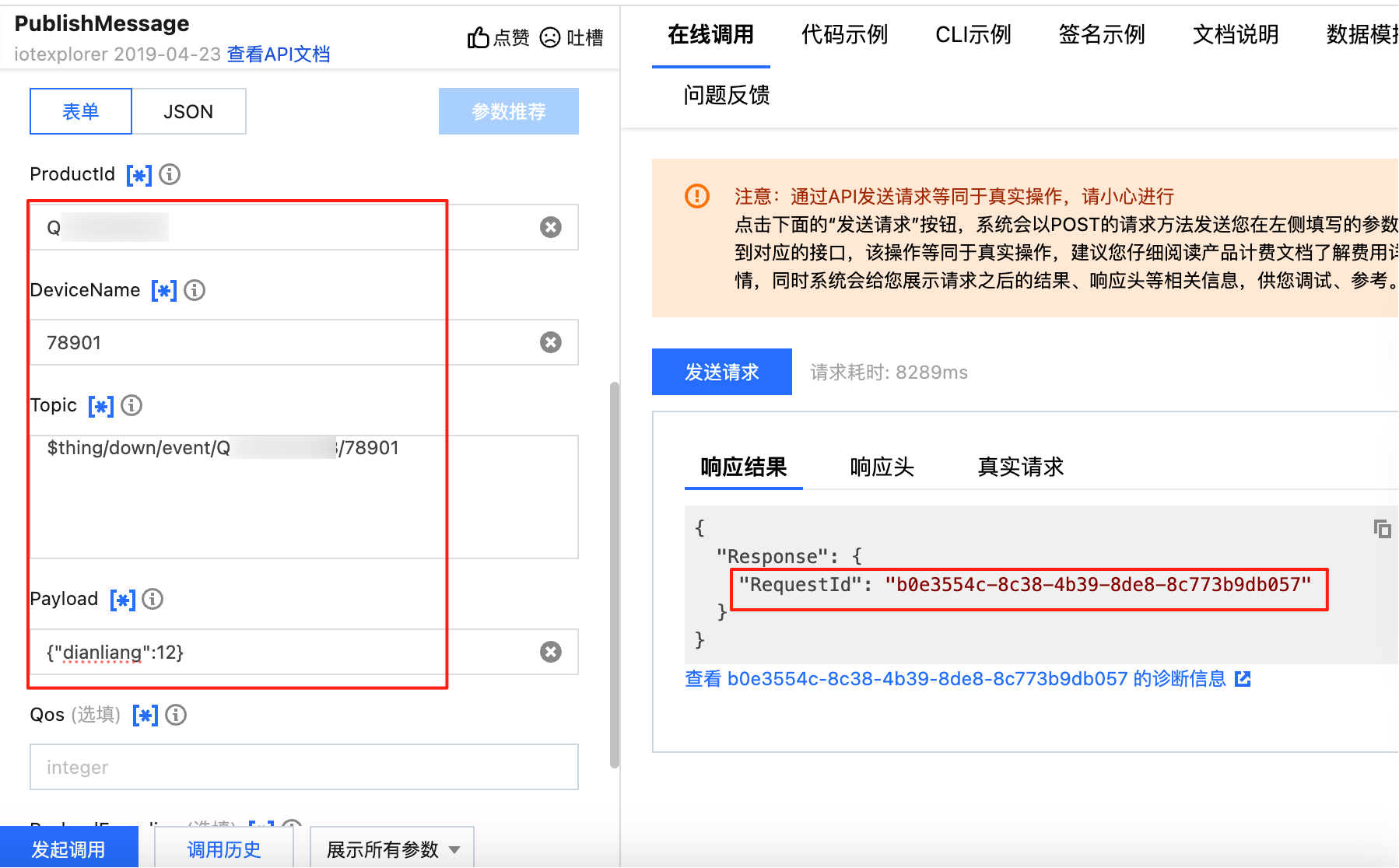Click the info icon beside DeviceName
1399x868 pixels.
tap(195, 290)
